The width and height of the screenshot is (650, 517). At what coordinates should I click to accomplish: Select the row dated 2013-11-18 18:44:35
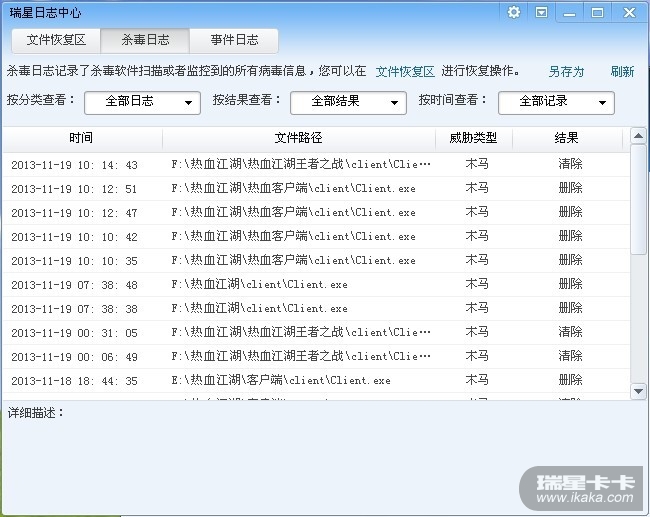point(316,381)
